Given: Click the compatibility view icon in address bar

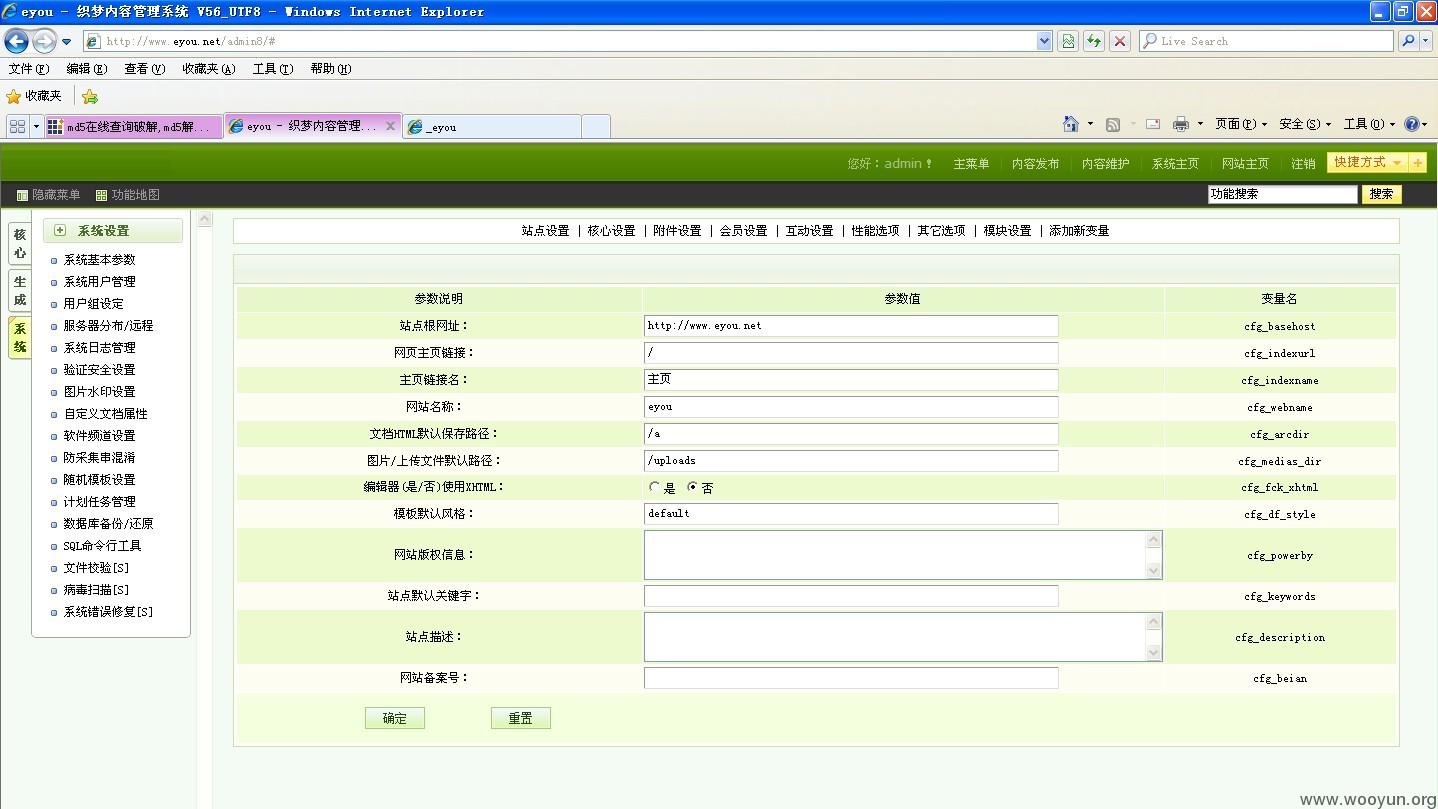Looking at the screenshot, I should [x=1068, y=41].
